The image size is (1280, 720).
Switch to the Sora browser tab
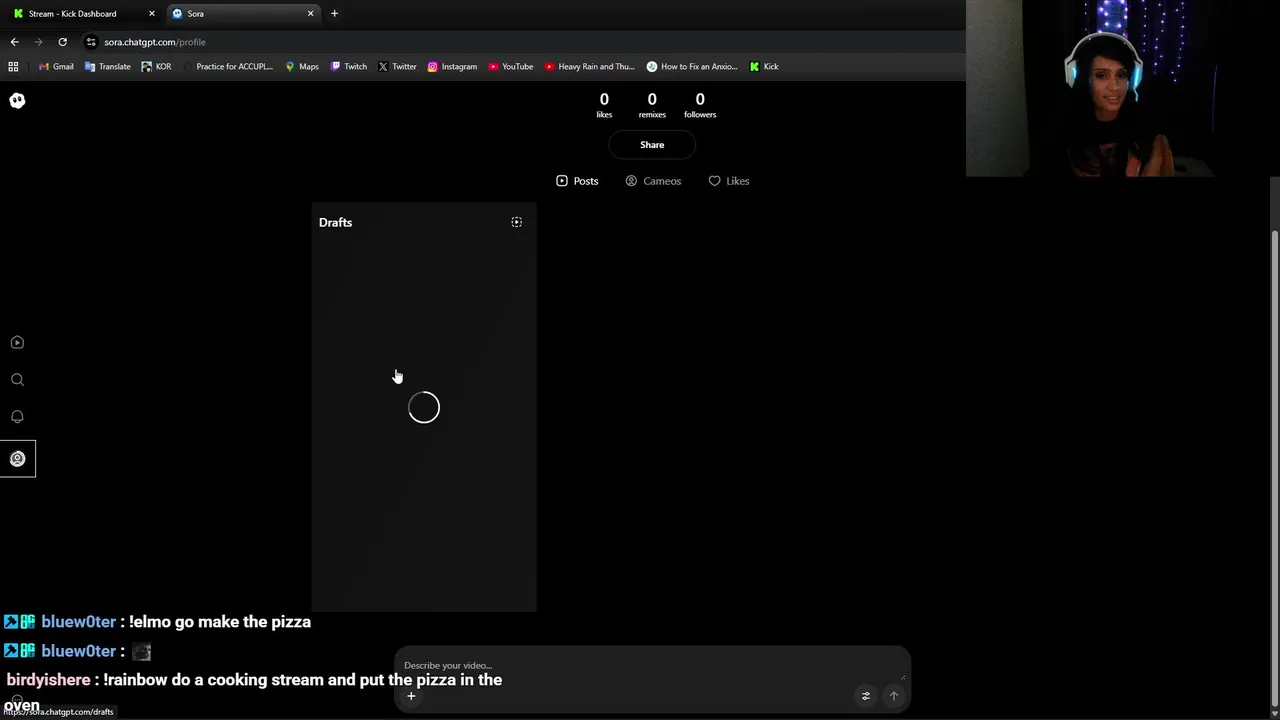coord(243,14)
